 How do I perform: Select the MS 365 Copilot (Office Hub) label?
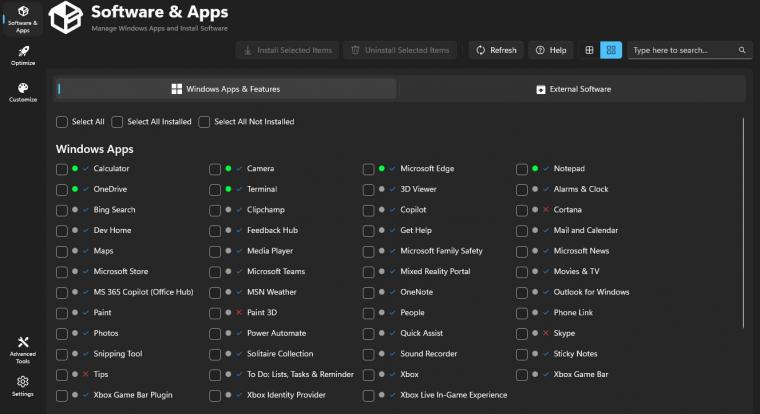pyautogui.click(x=143, y=292)
